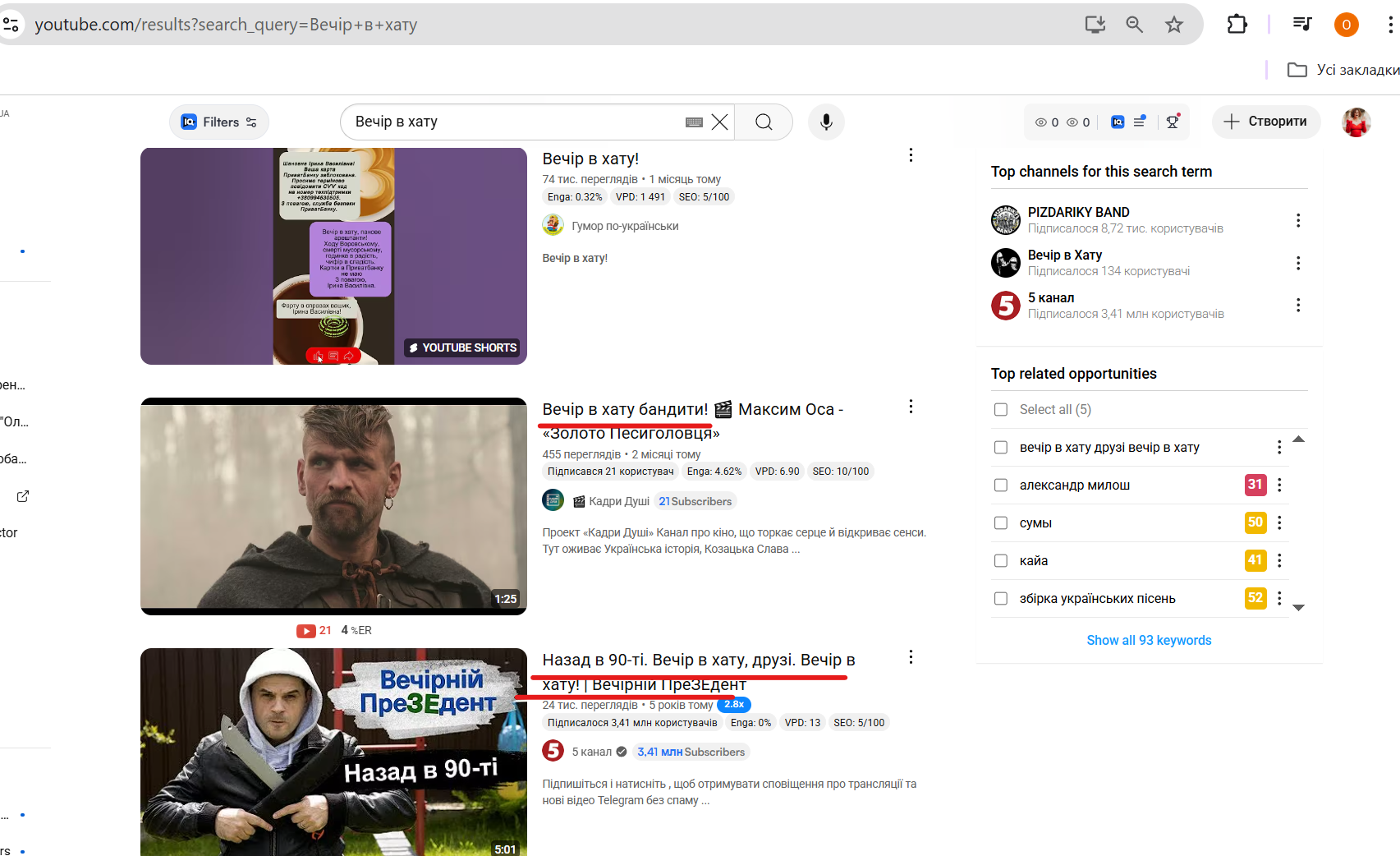
Task: Open the media control icon in browser toolbar
Action: (1302, 25)
